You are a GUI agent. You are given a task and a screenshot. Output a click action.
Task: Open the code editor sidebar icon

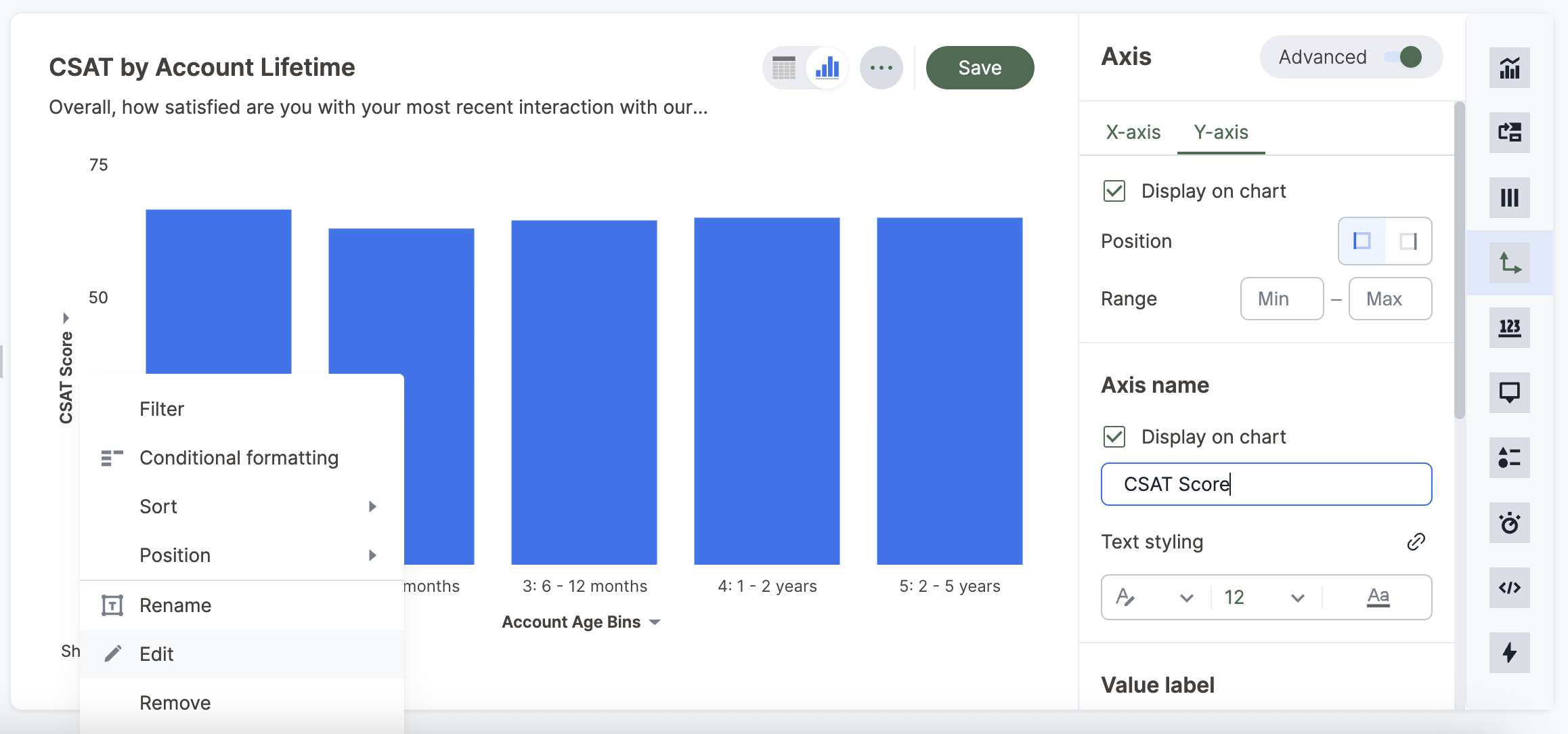point(1509,588)
